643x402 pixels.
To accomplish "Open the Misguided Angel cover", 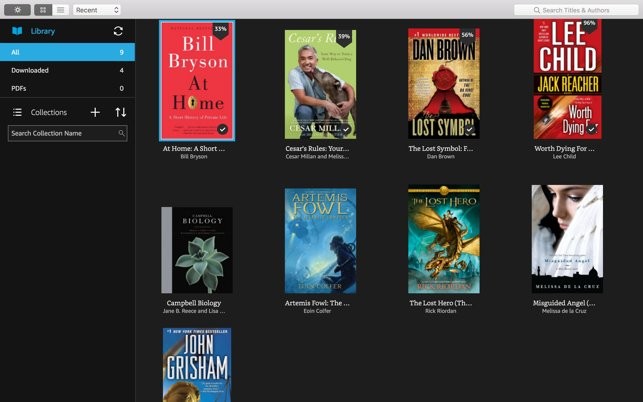I will coord(568,239).
